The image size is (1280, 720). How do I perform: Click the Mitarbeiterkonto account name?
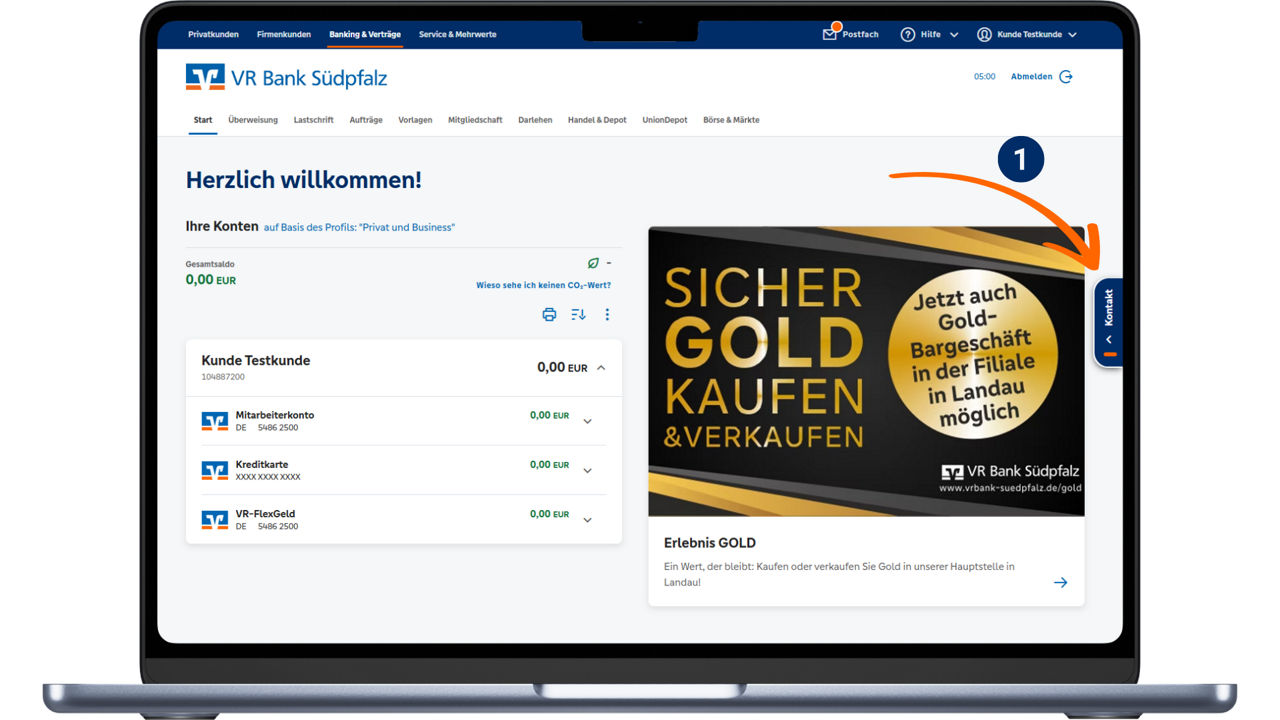pyautogui.click(x=275, y=415)
